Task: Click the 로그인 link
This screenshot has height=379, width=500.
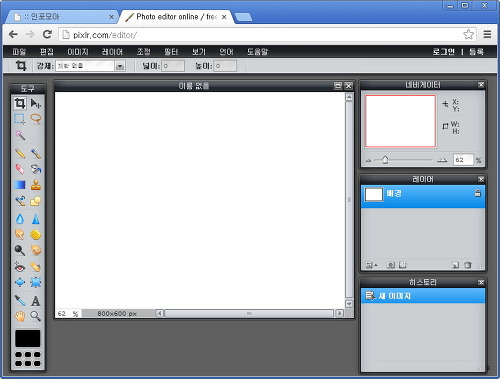Action: click(x=443, y=52)
